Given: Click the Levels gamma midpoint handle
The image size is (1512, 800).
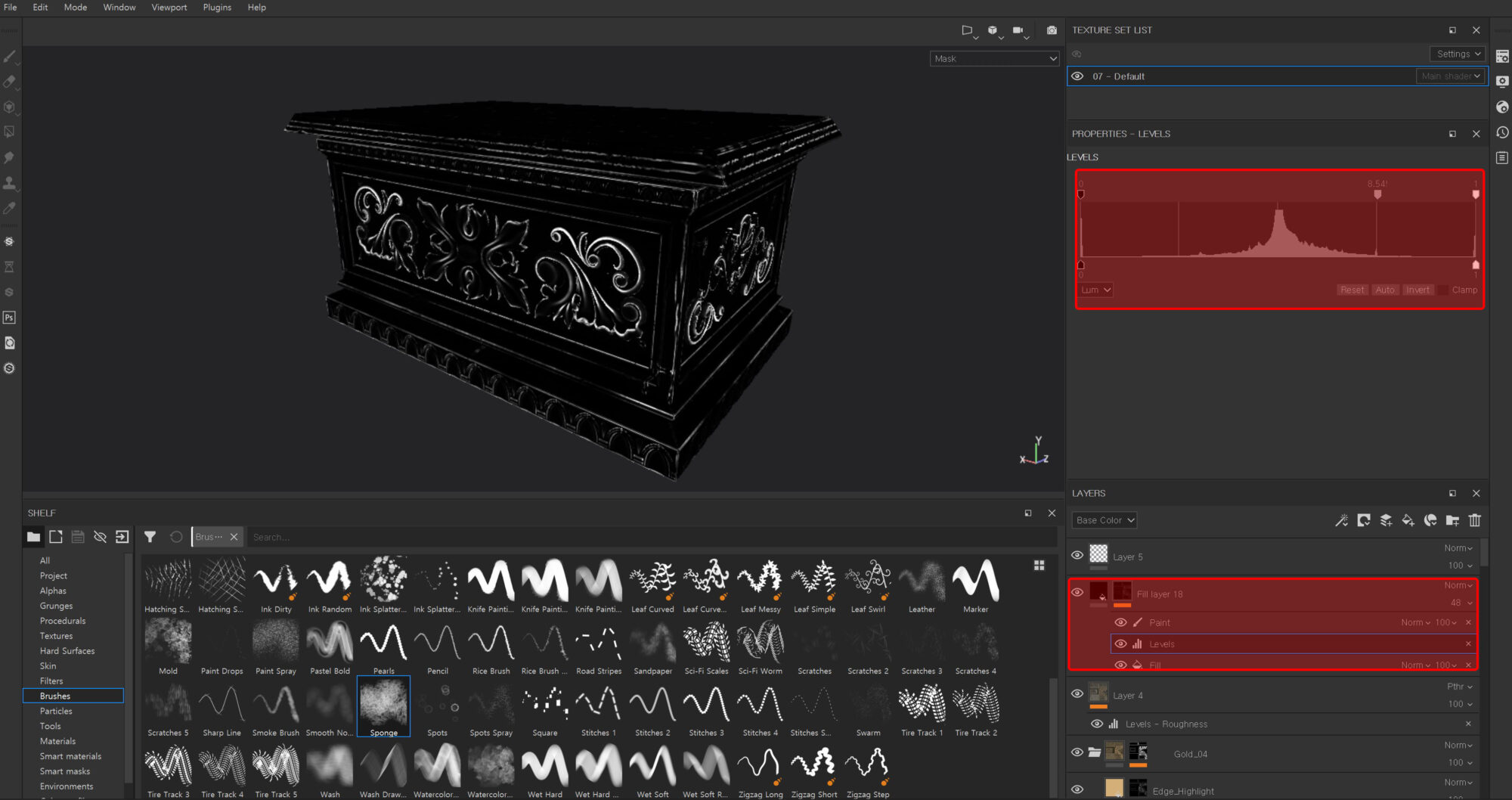Looking at the screenshot, I should coord(1377,195).
